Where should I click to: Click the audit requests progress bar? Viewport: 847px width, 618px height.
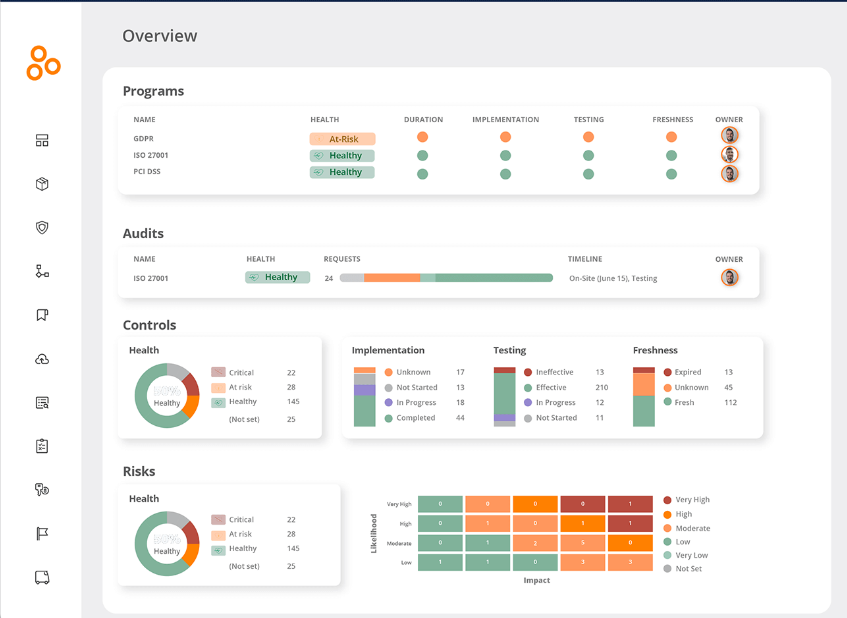pyautogui.click(x=446, y=278)
